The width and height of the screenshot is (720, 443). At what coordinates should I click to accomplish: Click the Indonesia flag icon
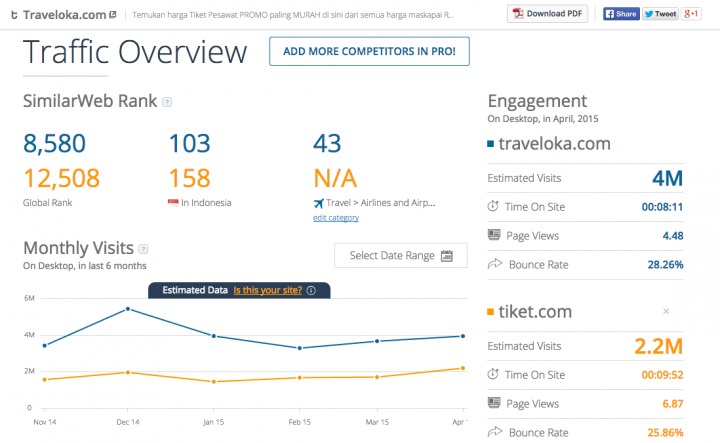coord(173,202)
